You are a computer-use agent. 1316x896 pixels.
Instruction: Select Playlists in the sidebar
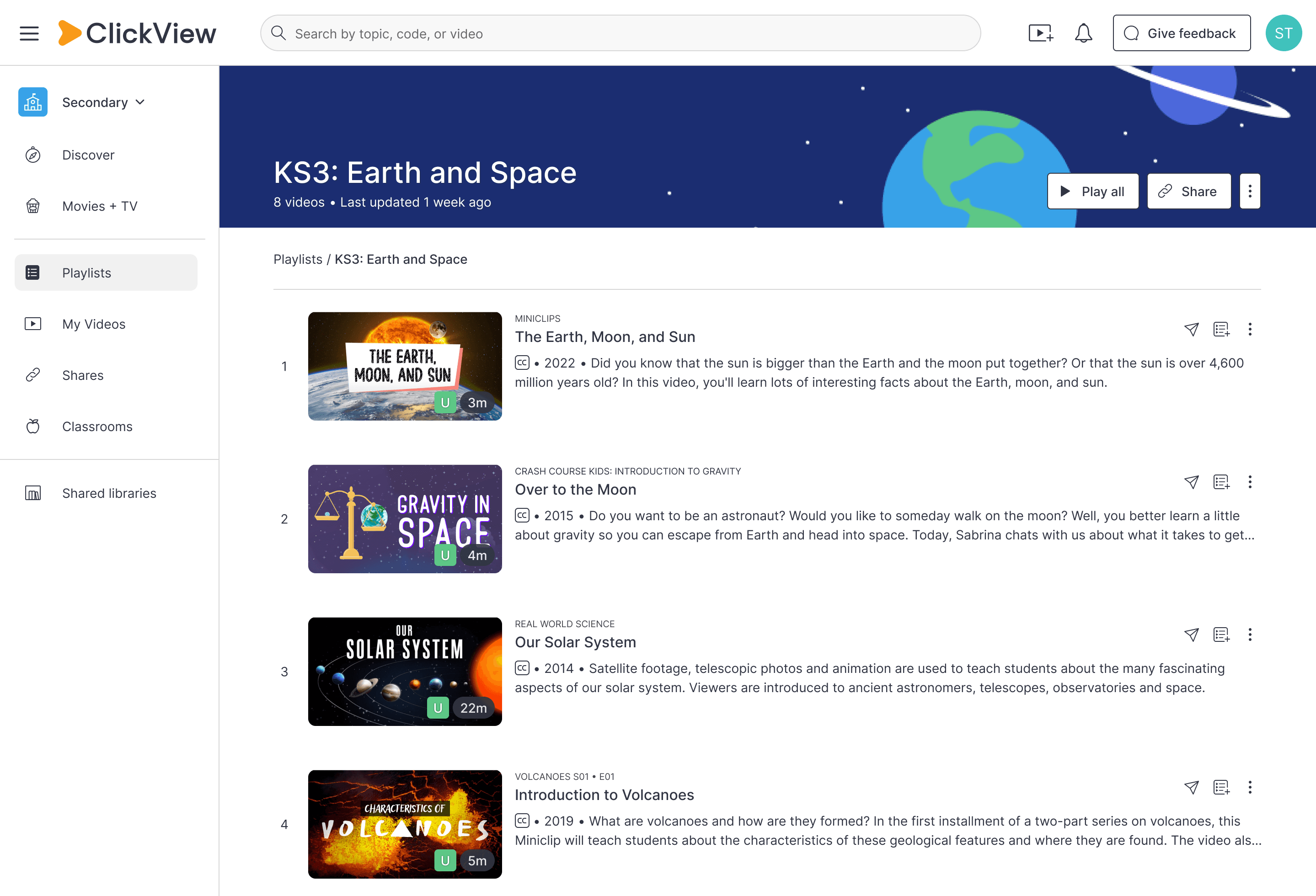[106, 273]
